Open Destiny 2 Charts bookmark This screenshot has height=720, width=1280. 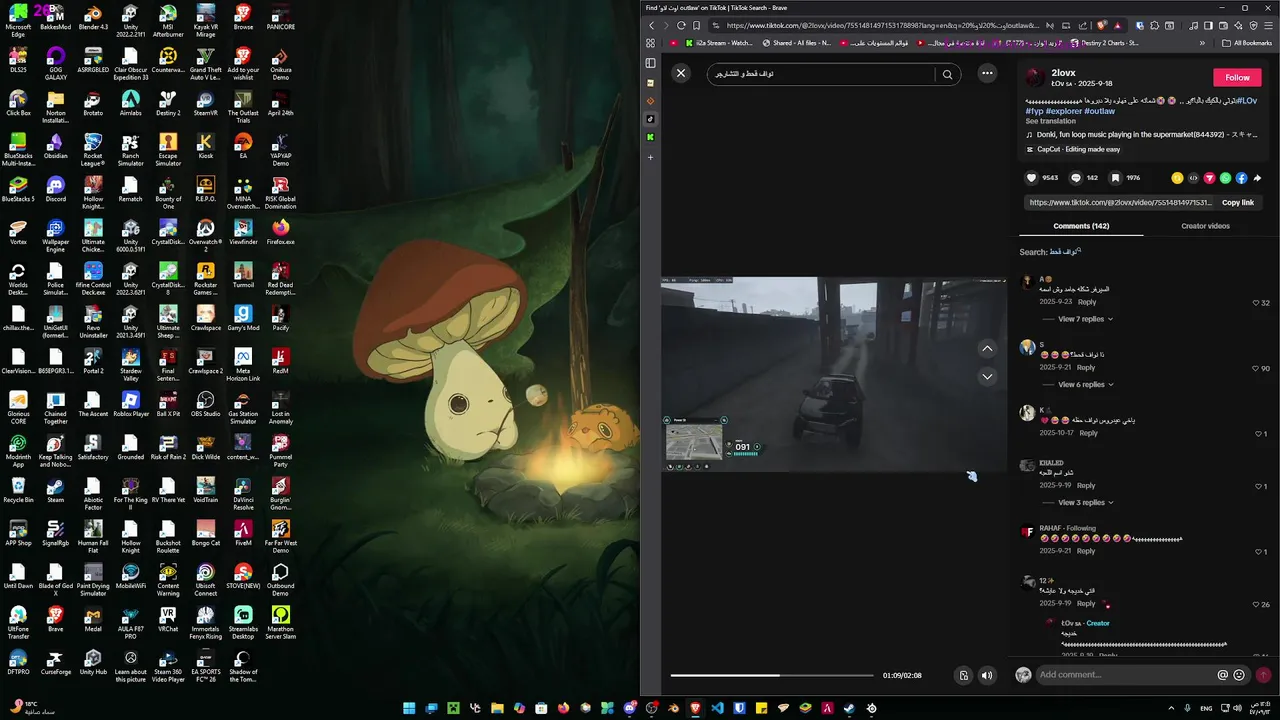(x=1104, y=43)
